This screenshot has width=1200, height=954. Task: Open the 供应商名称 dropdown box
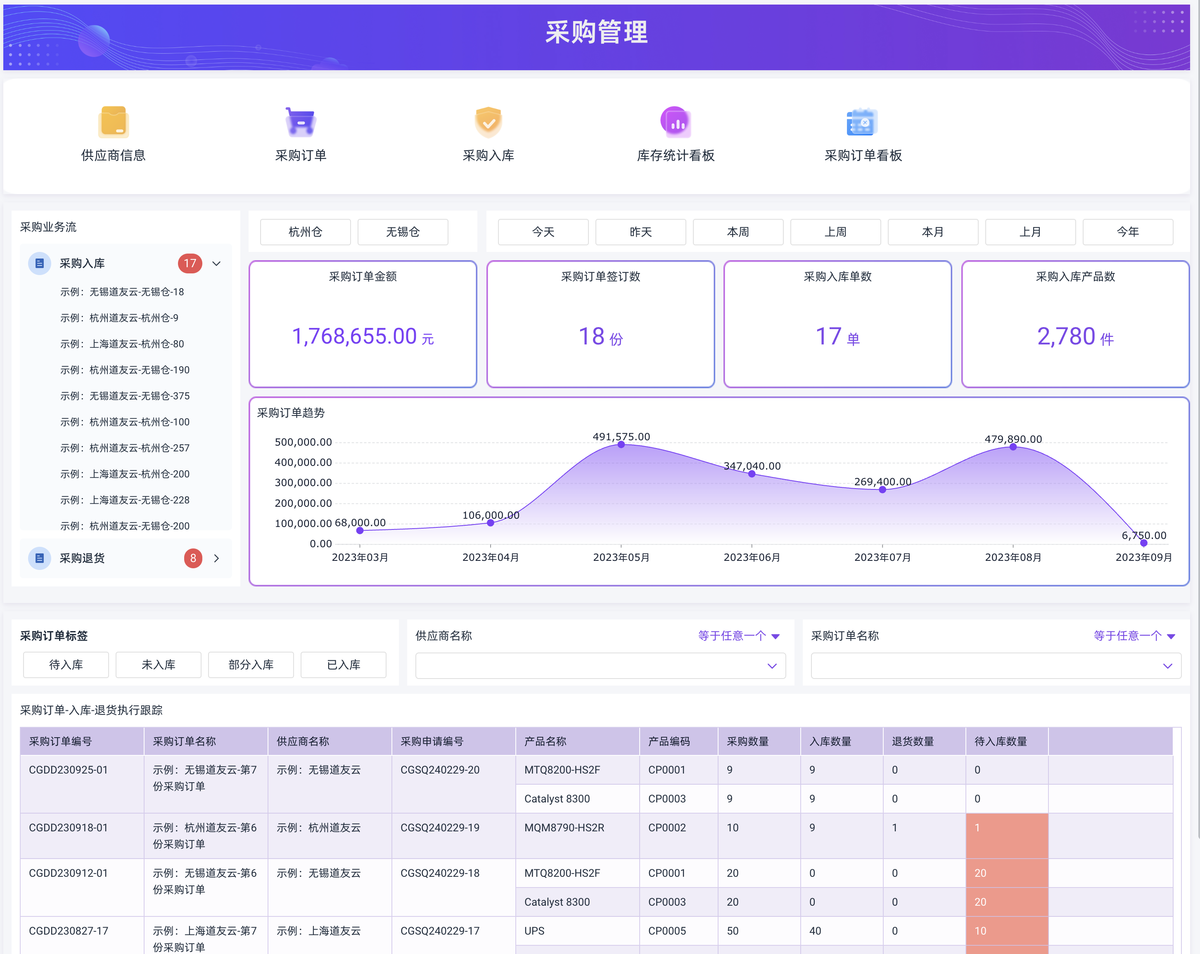599,665
